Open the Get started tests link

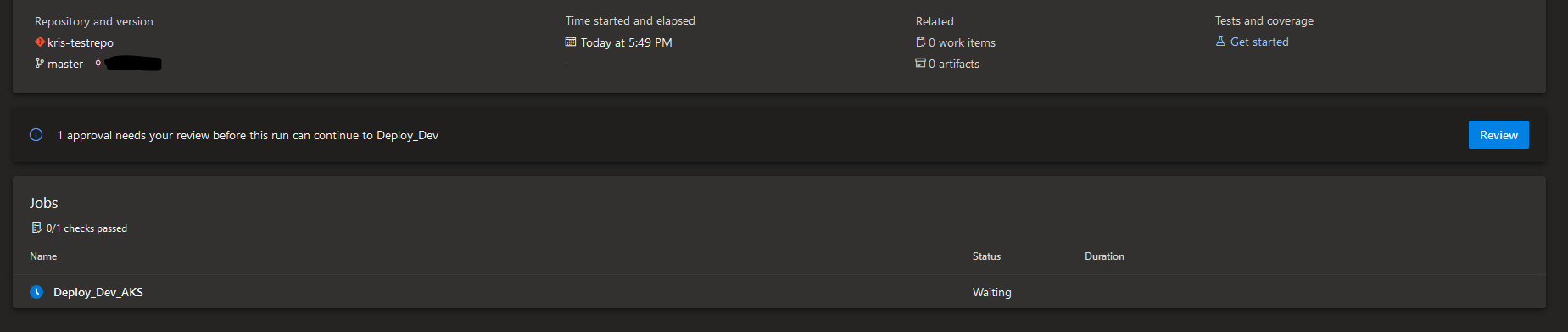[1259, 42]
